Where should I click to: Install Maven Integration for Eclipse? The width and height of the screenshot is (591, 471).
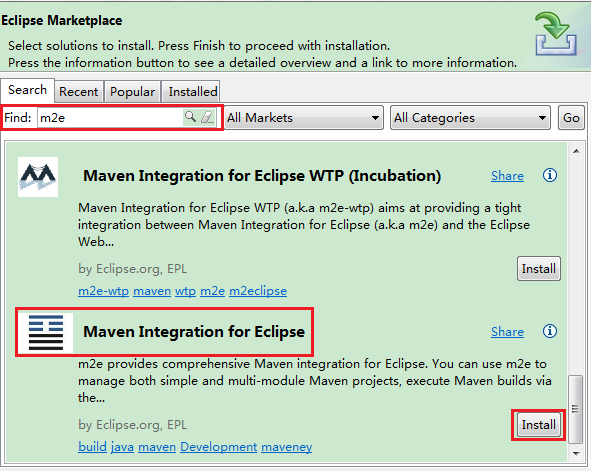click(539, 425)
